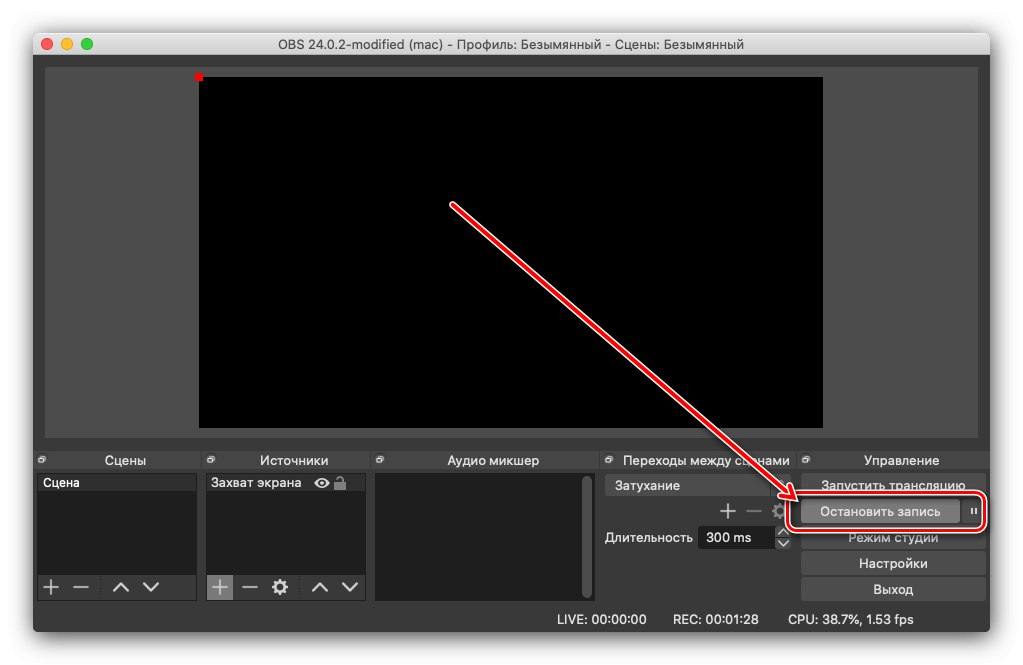Select Захват экрана source row
The height and width of the screenshot is (665, 1023).
[286, 483]
